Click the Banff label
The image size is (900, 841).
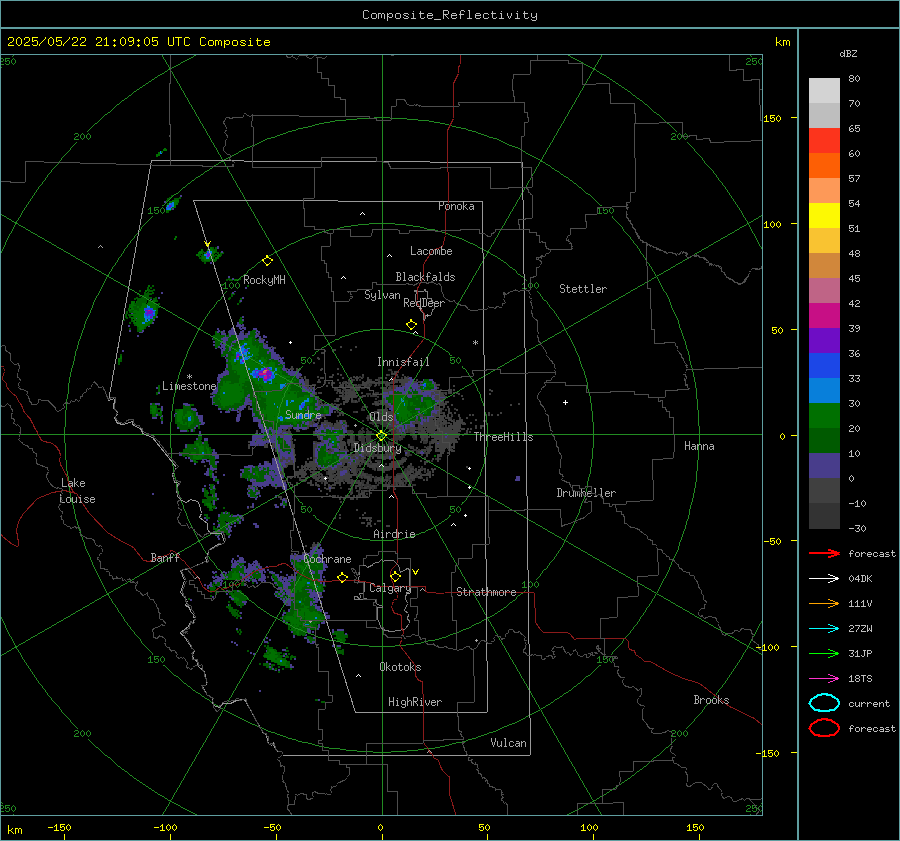click(x=165, y=557)
